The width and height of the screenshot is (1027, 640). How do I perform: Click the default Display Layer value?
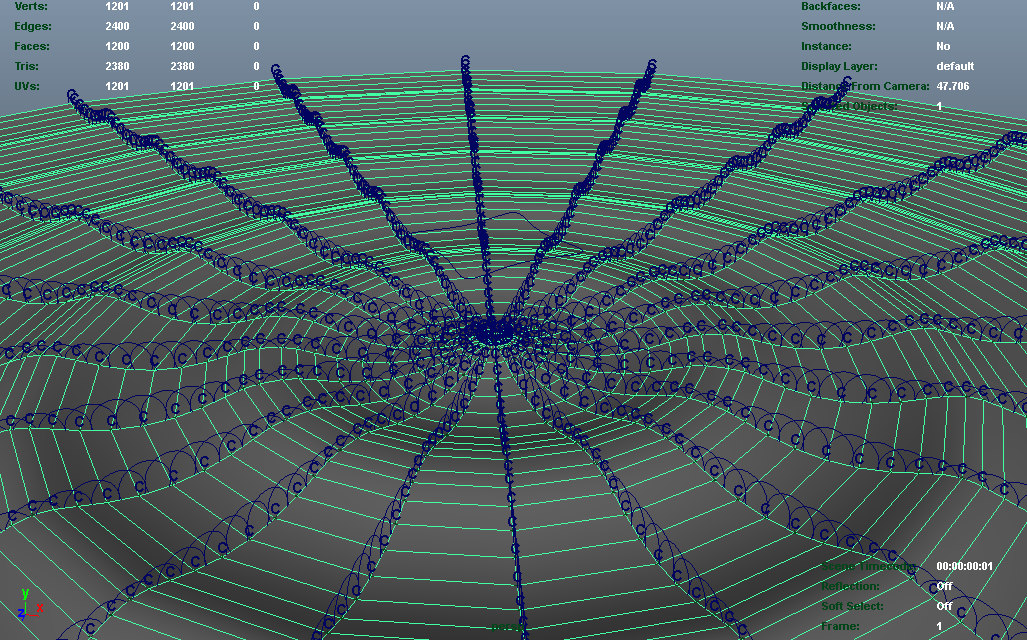tap(954, 66)
